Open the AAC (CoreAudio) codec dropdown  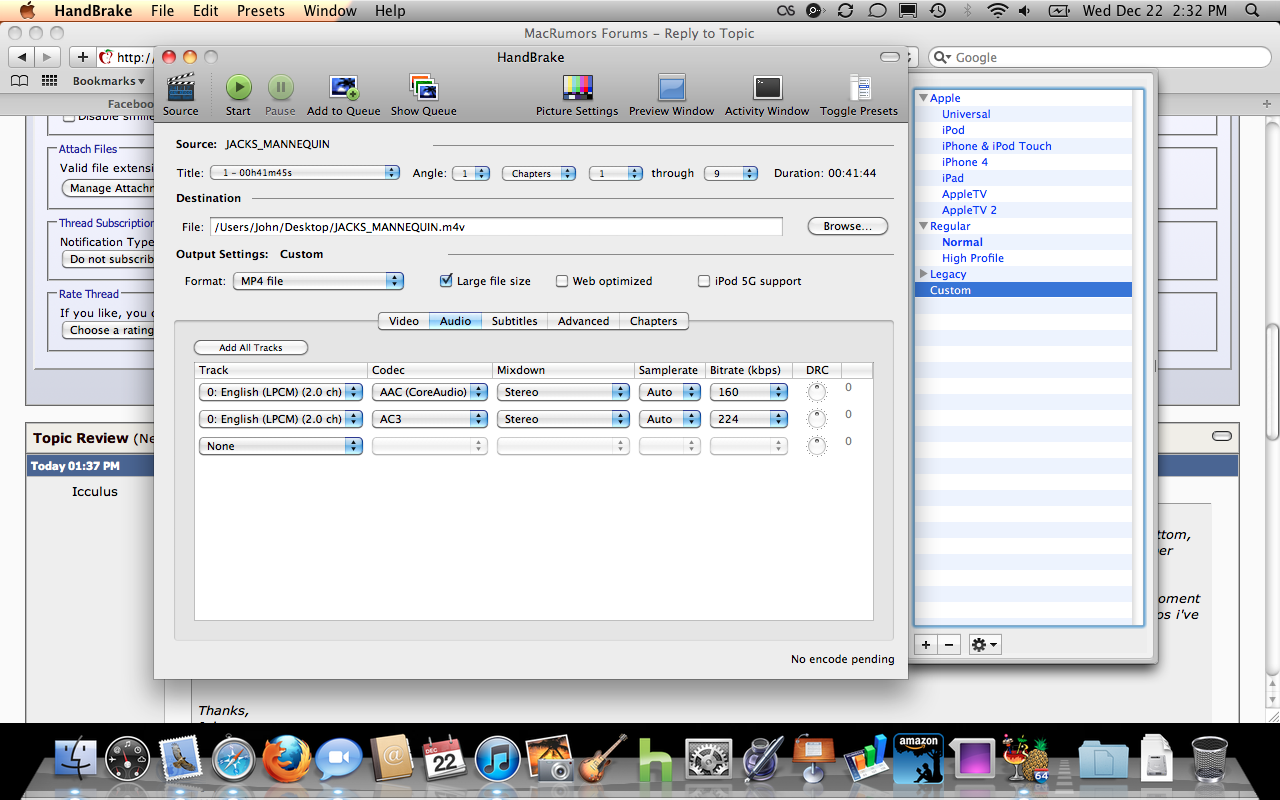430,392
